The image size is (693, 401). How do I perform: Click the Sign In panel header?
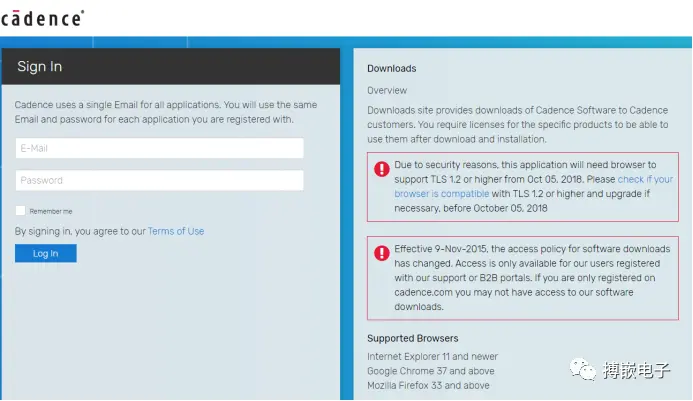pyautogui.click(x=170, y=67)
